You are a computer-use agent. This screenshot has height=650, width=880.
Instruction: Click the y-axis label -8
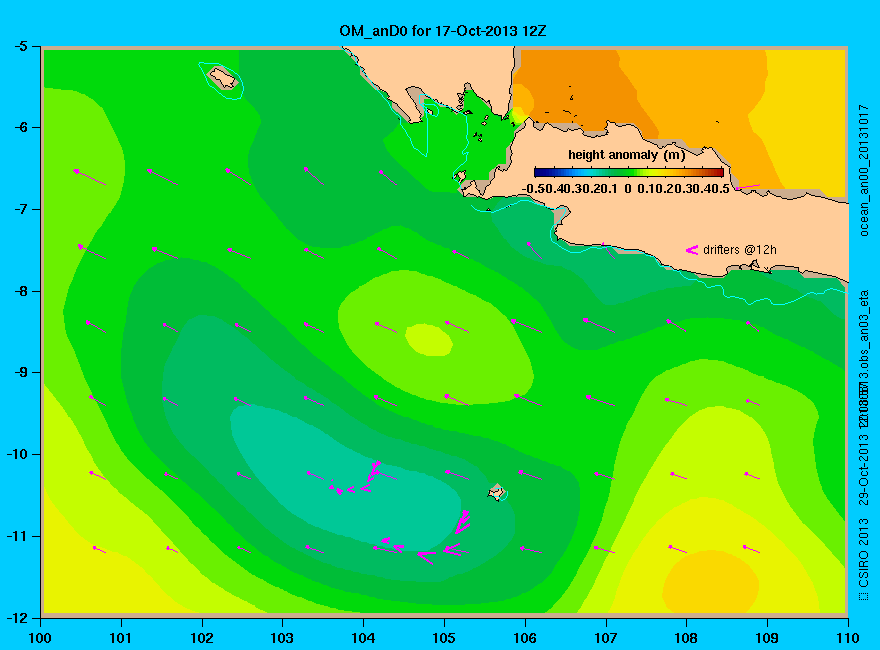[20, 291]
